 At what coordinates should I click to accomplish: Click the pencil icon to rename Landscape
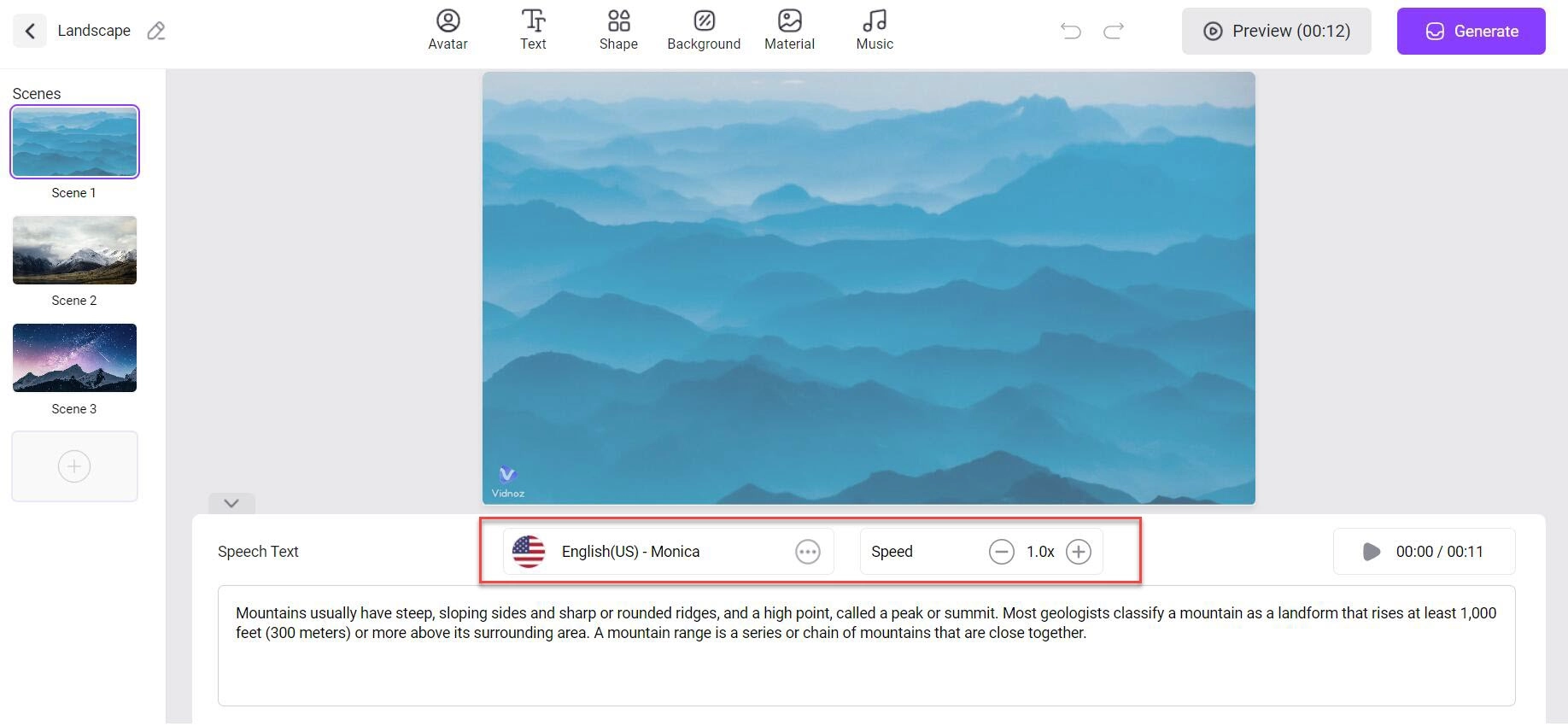pos(155,32)
